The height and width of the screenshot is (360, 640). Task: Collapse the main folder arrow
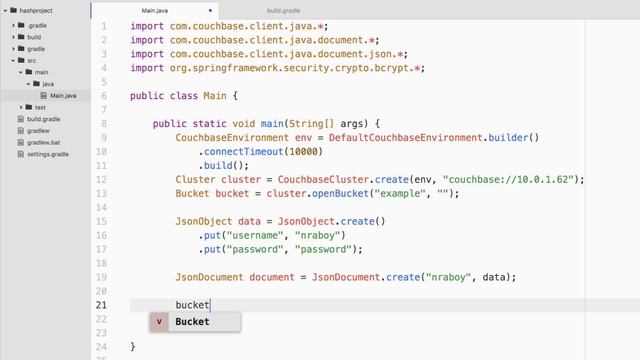click(x=21, y=72)
